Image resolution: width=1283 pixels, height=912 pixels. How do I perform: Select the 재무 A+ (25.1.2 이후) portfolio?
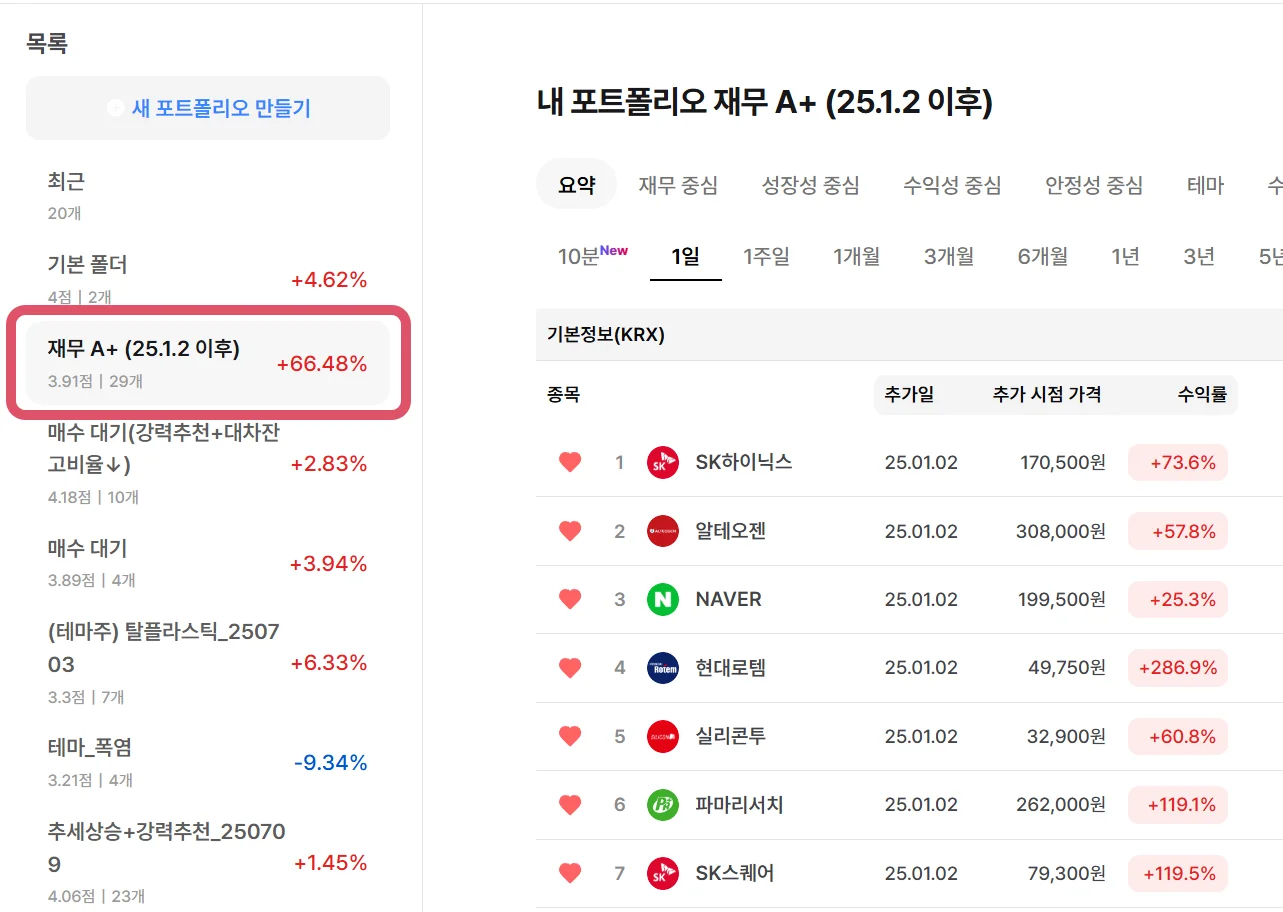pyautogui.click(x=208, y=363)
